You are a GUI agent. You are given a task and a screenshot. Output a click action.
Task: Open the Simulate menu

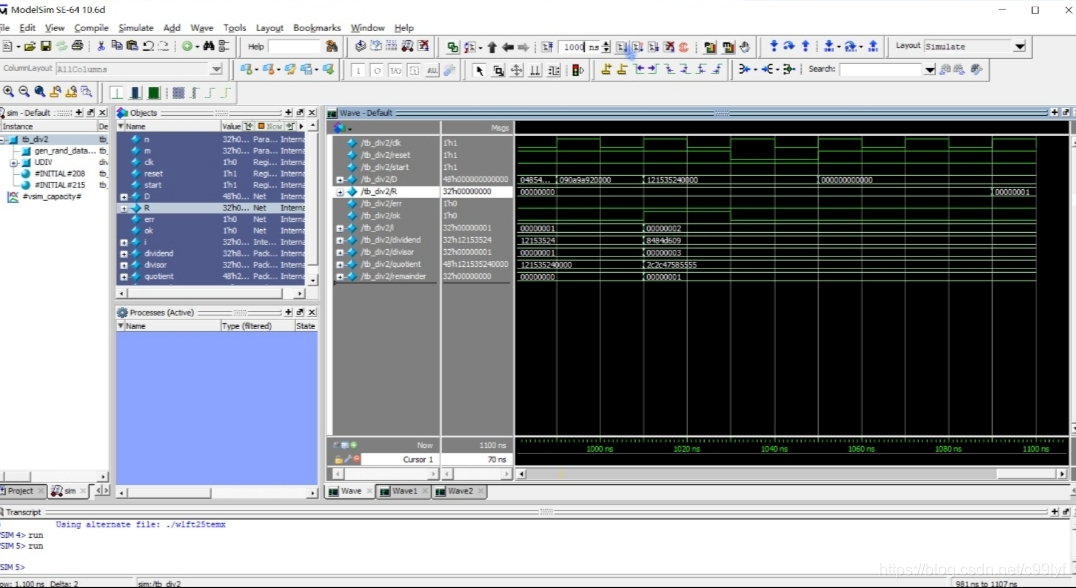[x=136, y=27]
